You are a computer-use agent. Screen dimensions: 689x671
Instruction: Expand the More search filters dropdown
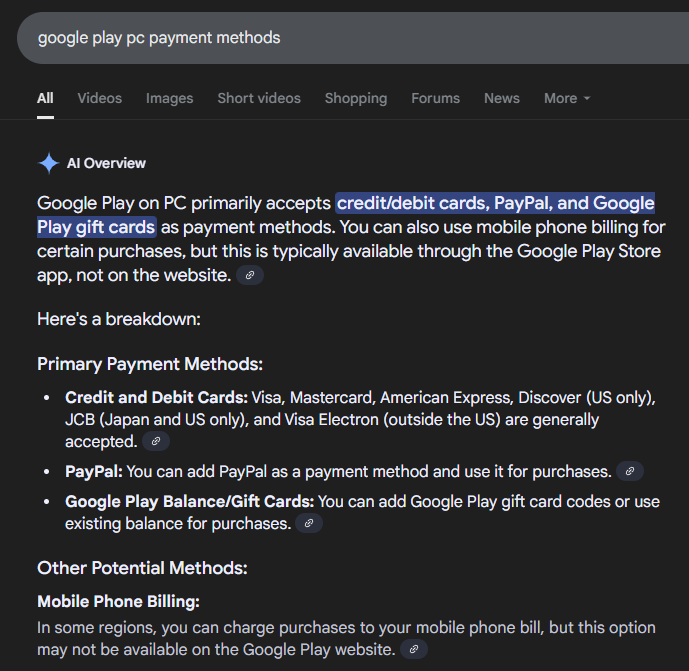pyautogui.click(x=567, y=98)
